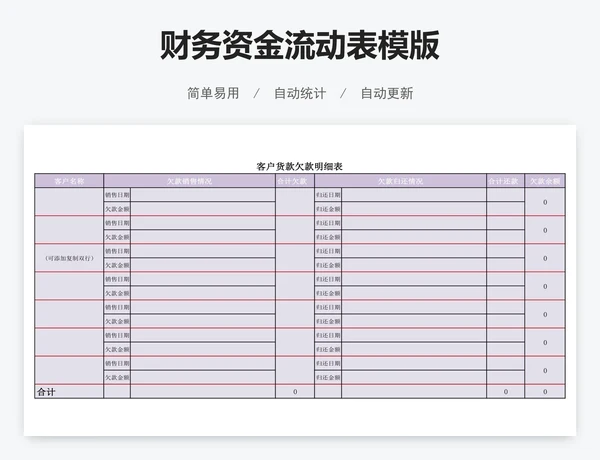Viewport: 600px width, 460px height.
Task: Select the 欠款余额 column header
Action: click(x=545, y=181)
